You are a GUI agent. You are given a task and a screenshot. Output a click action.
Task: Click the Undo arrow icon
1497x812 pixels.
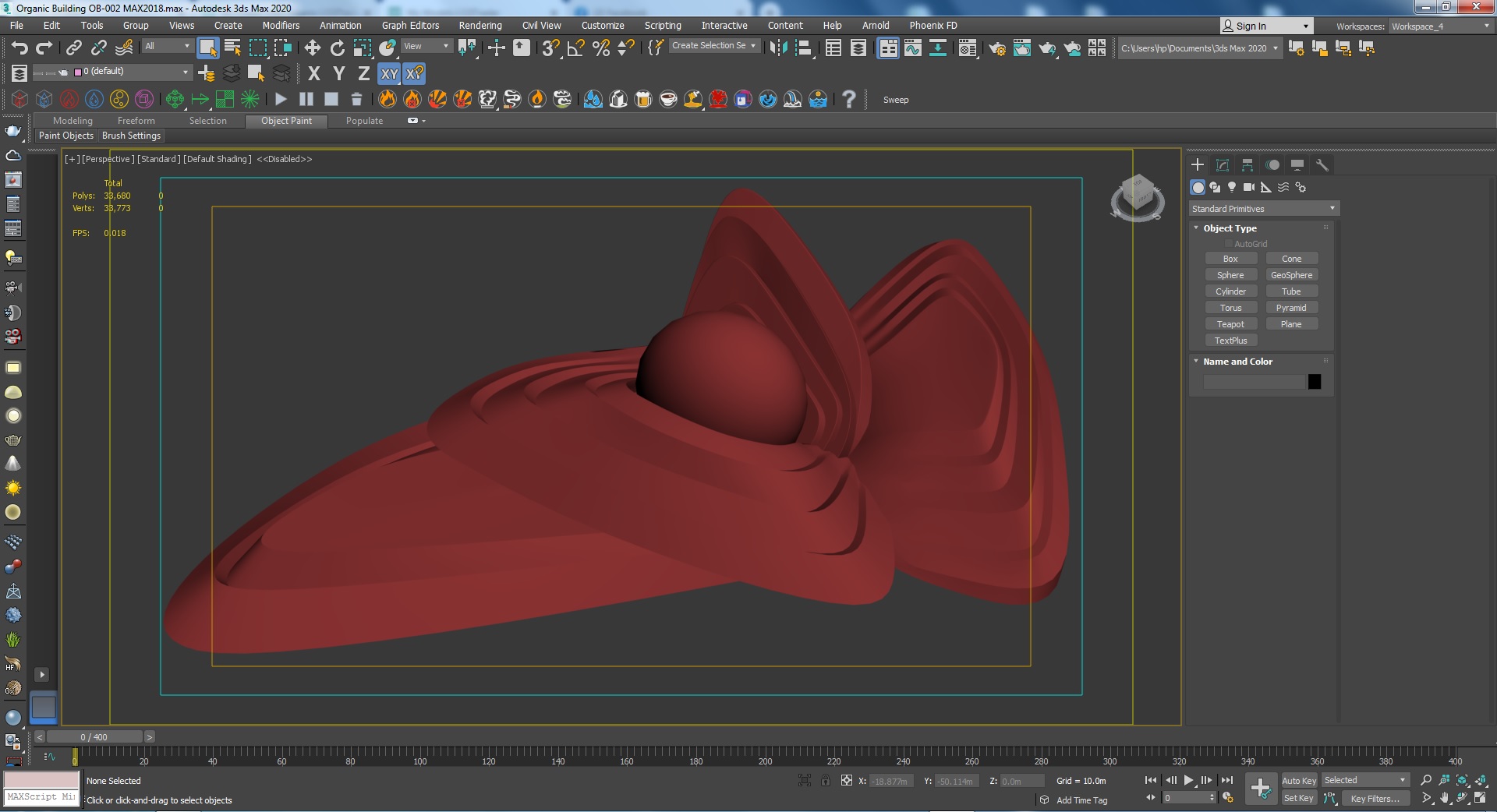[19, 48]
